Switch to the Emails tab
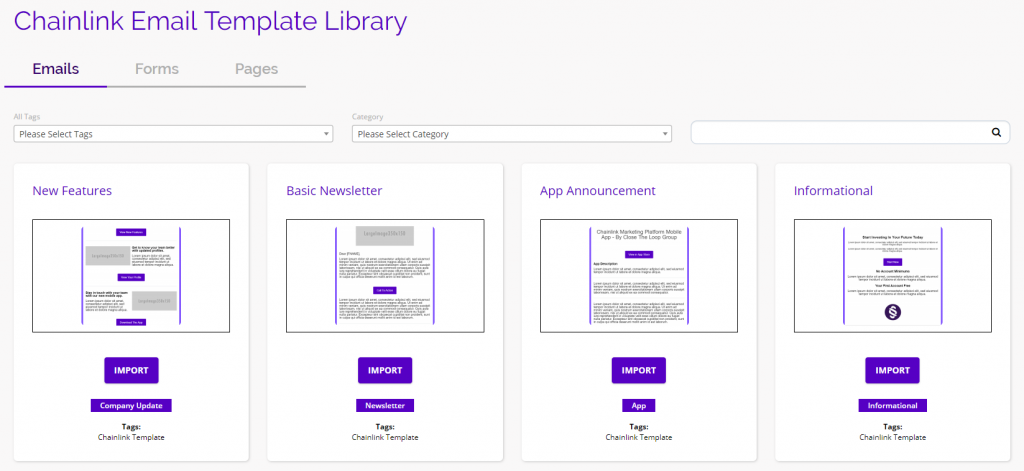 click(56, 69)
